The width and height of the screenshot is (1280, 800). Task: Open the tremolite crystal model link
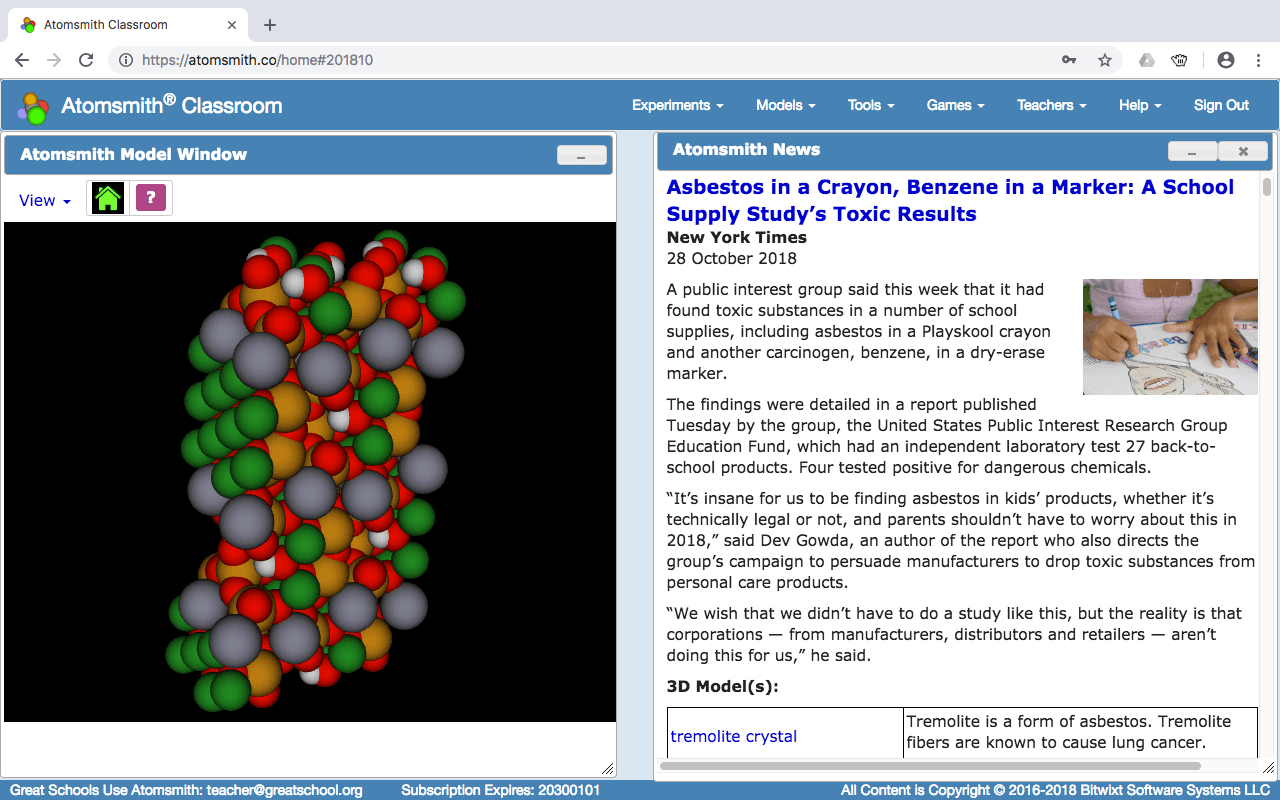(734, 736)
